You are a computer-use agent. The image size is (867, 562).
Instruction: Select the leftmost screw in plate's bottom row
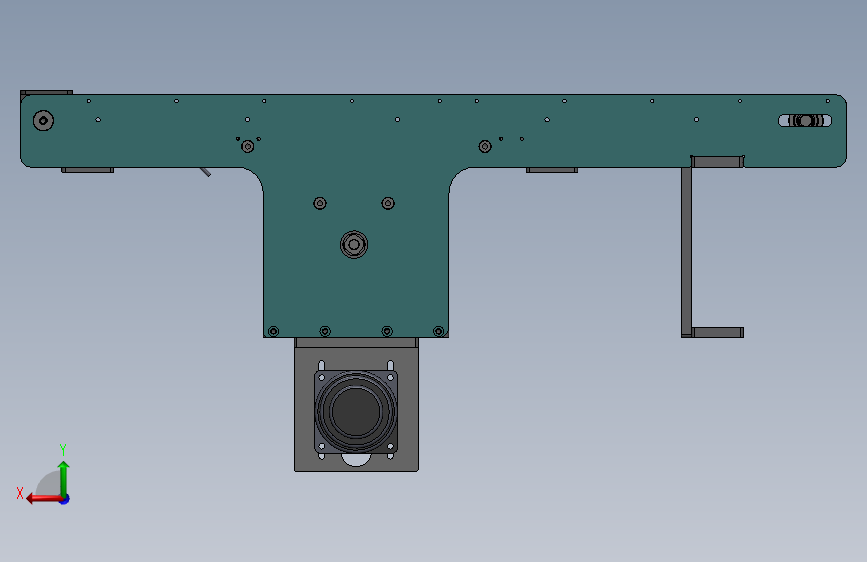[273, 331]
